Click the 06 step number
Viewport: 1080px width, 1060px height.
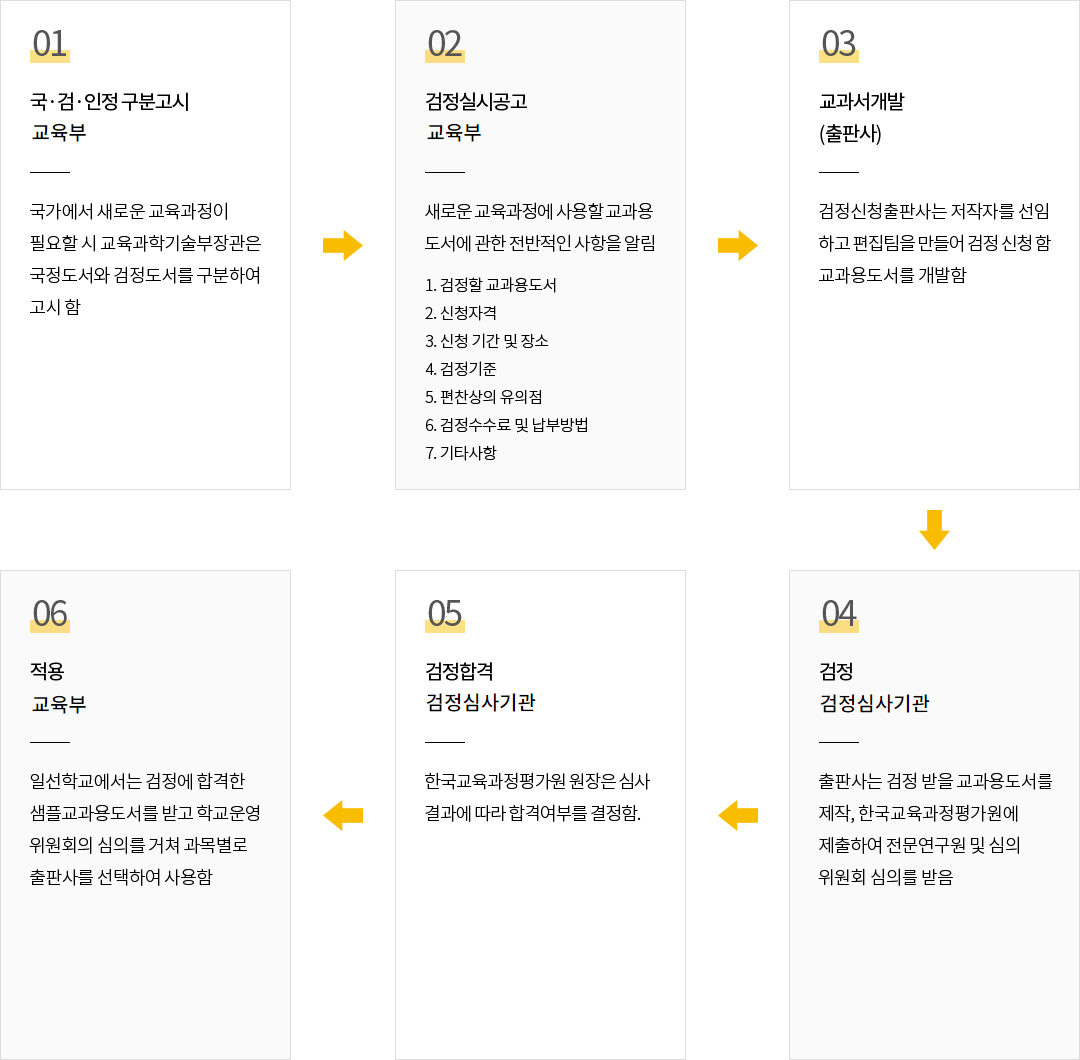coord(50,614)
